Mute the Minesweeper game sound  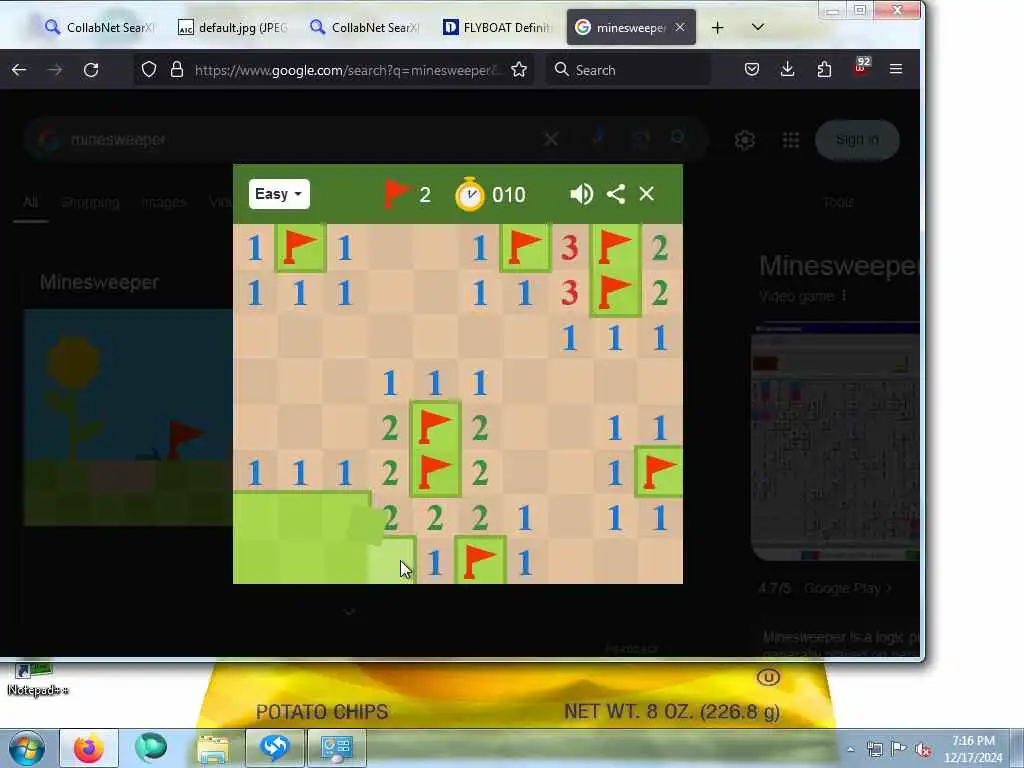(x=581, y=194)
